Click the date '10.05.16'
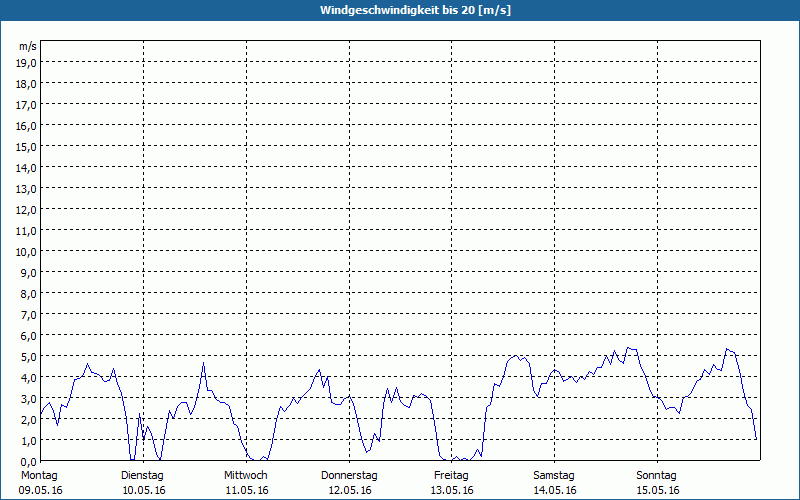 click(x=144, y=491)
